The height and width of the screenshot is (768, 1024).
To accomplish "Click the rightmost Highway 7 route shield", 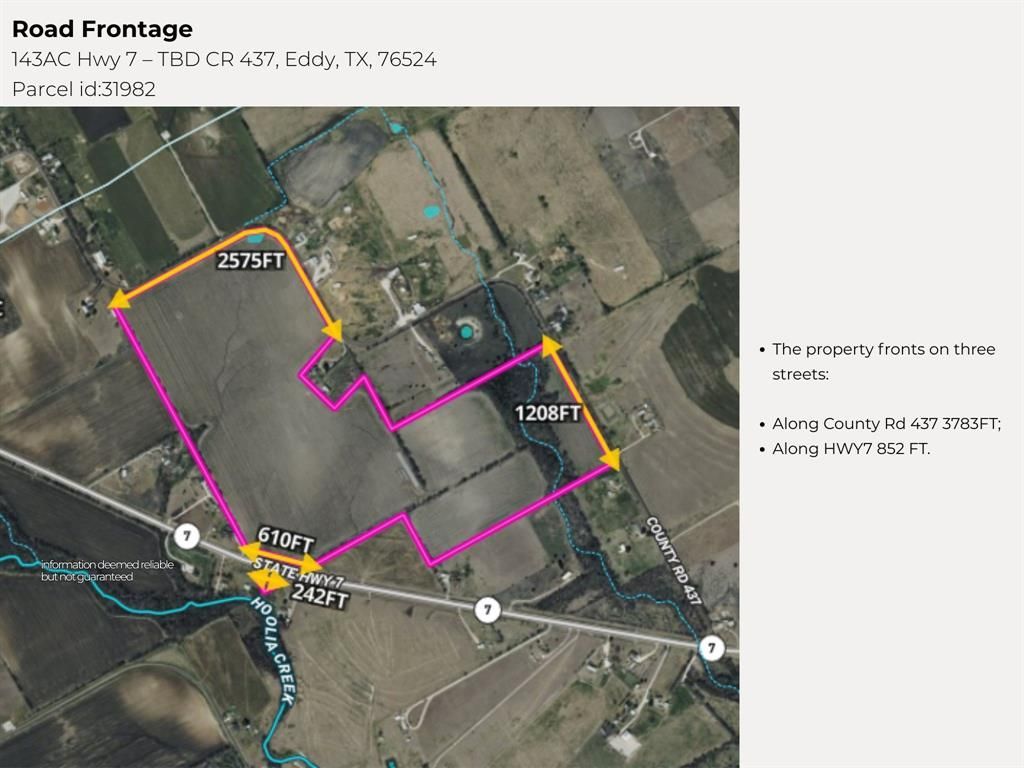I will 712,648.
